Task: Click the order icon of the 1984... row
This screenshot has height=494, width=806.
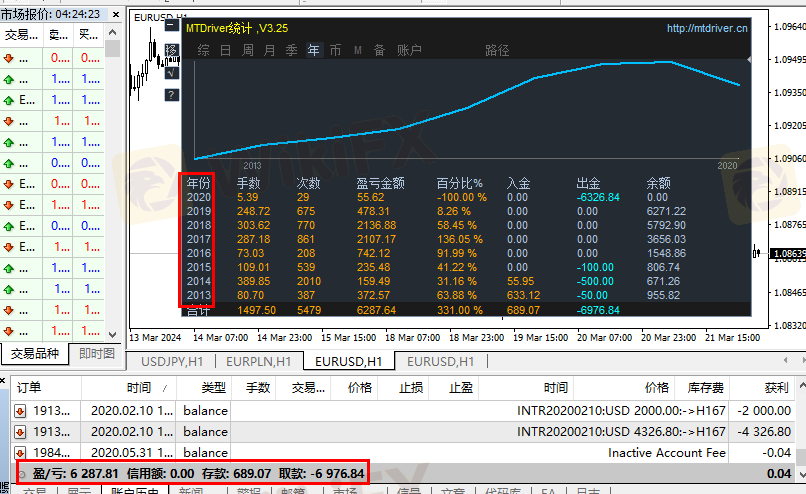Action: (20, 453)
